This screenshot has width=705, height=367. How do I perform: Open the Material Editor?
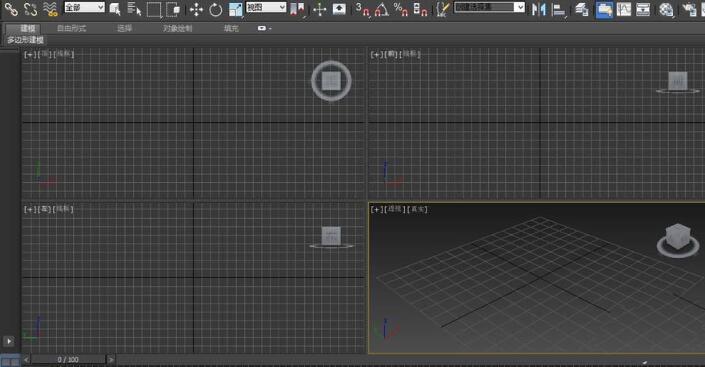click(666, 9)
